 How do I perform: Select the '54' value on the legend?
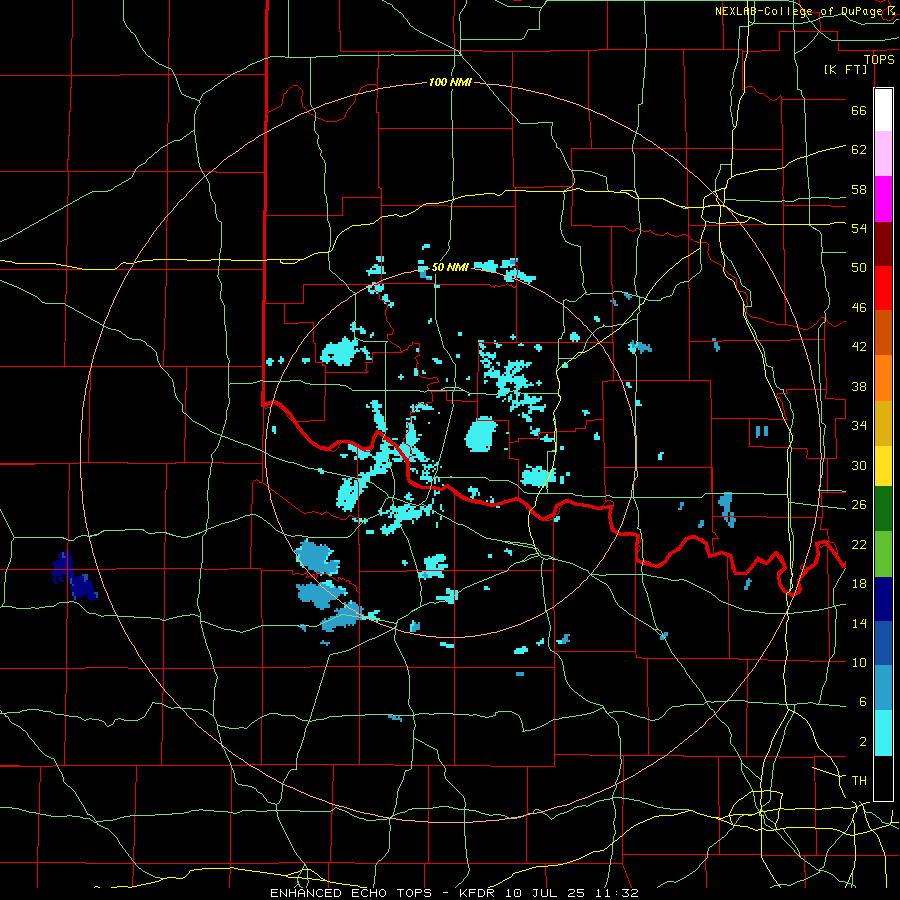point(859,228)
